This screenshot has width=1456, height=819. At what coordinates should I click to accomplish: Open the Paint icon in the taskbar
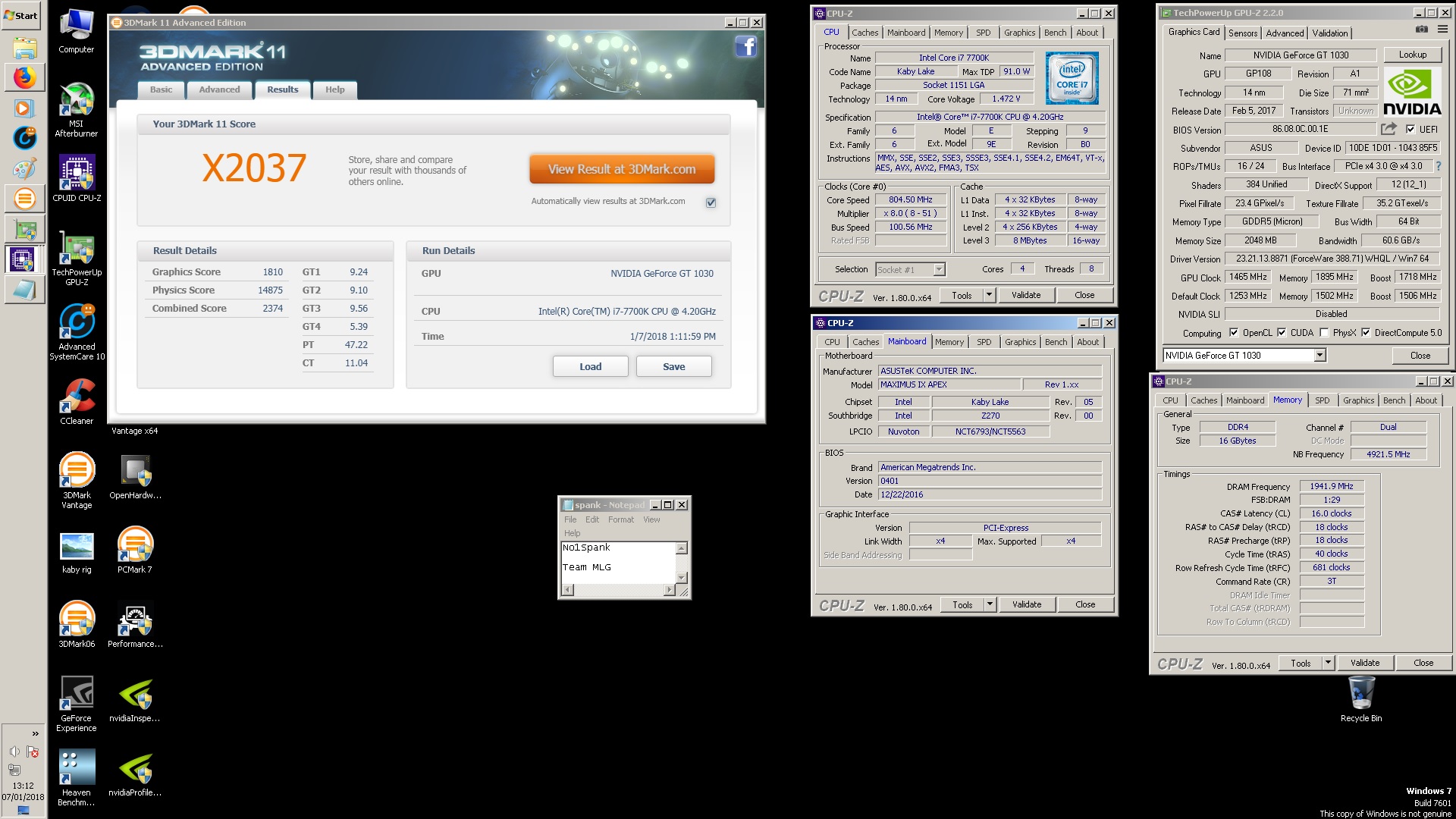pos(24,168)
